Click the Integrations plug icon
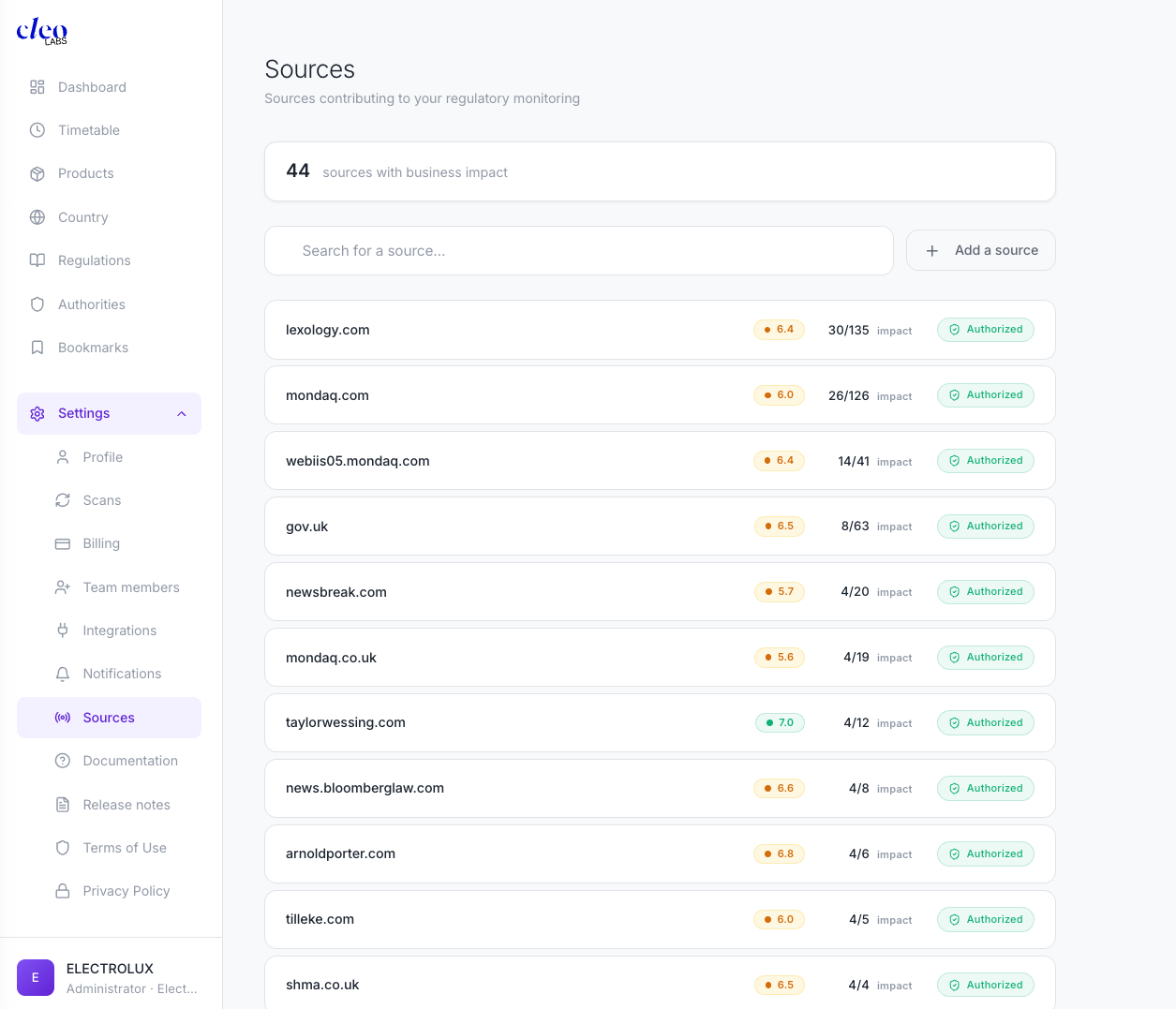Image resolution: width=1176 pixels, height=1009 pixels. pyautogui.click(x=63, y=631)
